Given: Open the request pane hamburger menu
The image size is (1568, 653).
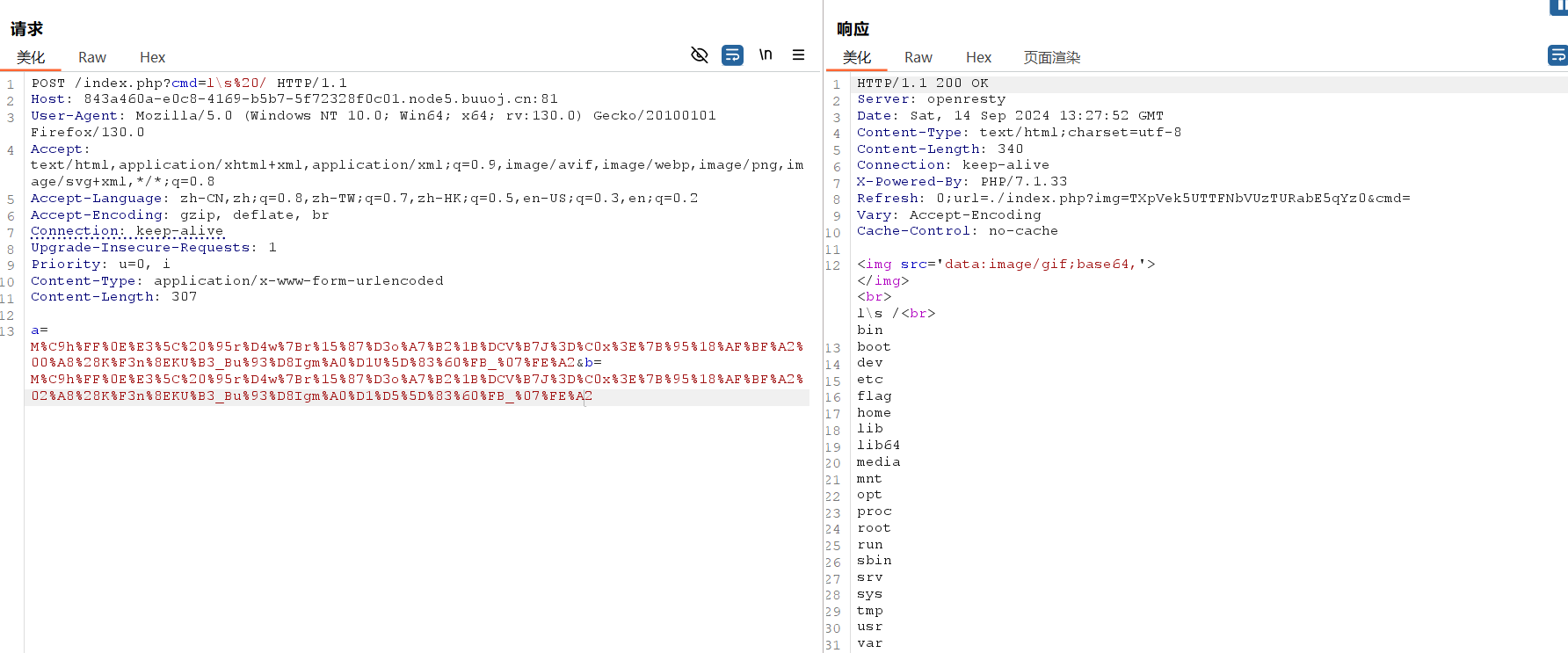Looking at the screenshot, I should point(798,55).
